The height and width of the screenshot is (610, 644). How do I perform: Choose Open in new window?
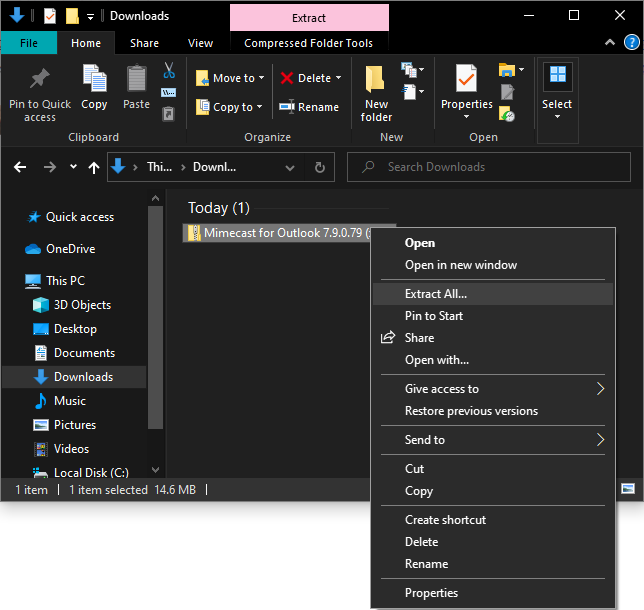493,265
